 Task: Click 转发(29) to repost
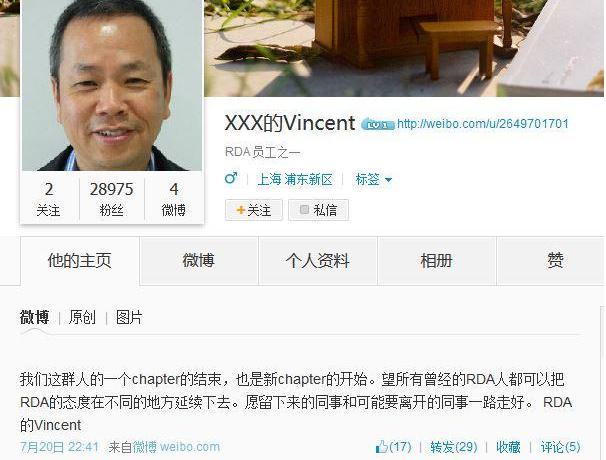click(x=454, y=447)
